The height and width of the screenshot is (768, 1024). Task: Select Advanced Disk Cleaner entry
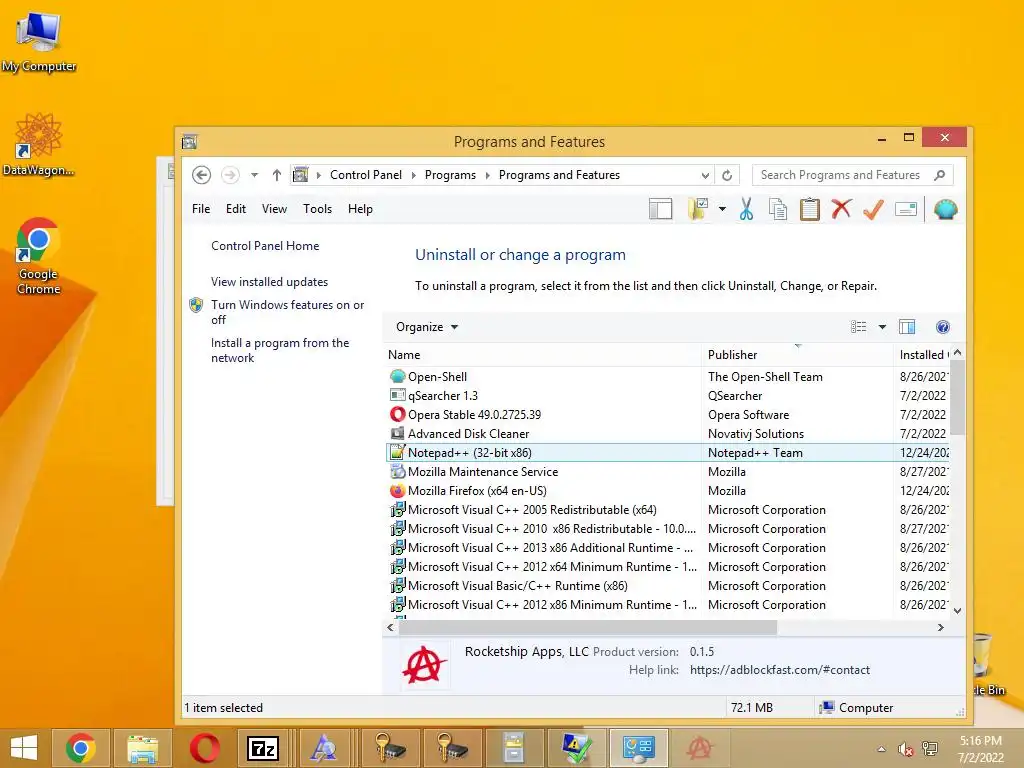pos(667,434)
